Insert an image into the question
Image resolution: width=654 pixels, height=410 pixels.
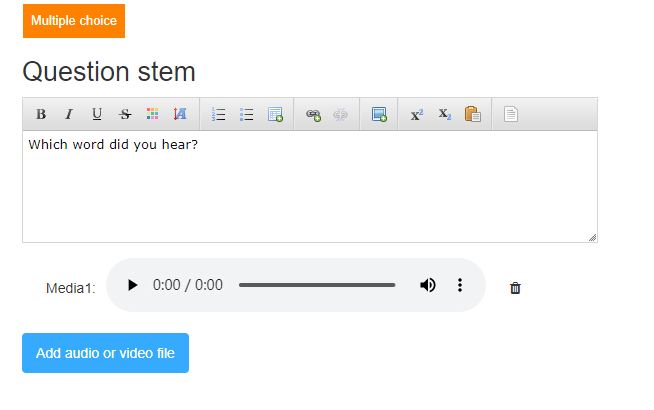[x=379, y=114]
